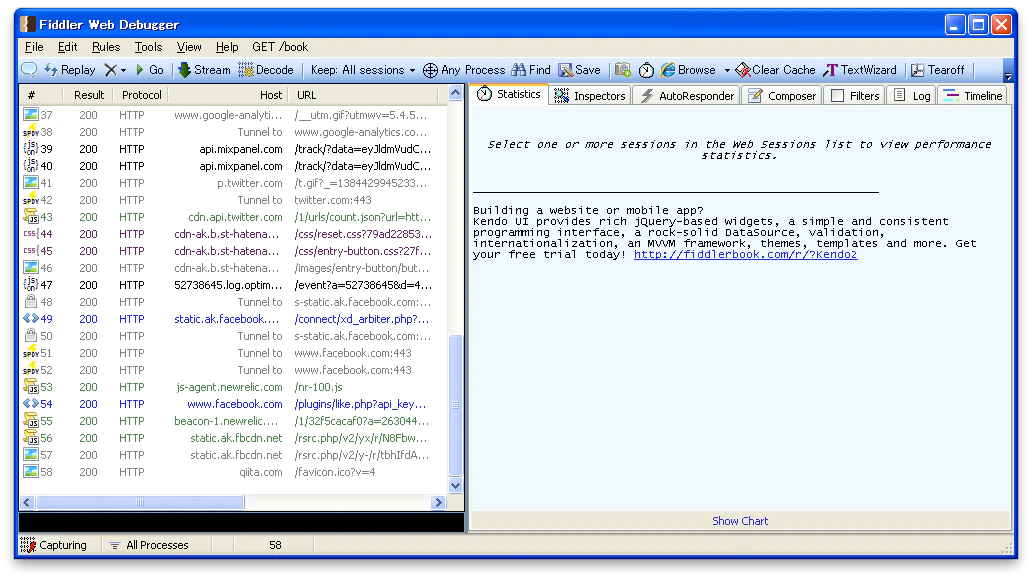Click scroll up arrow of session list
Screen dimensions: 1032x579
(455, 93)
